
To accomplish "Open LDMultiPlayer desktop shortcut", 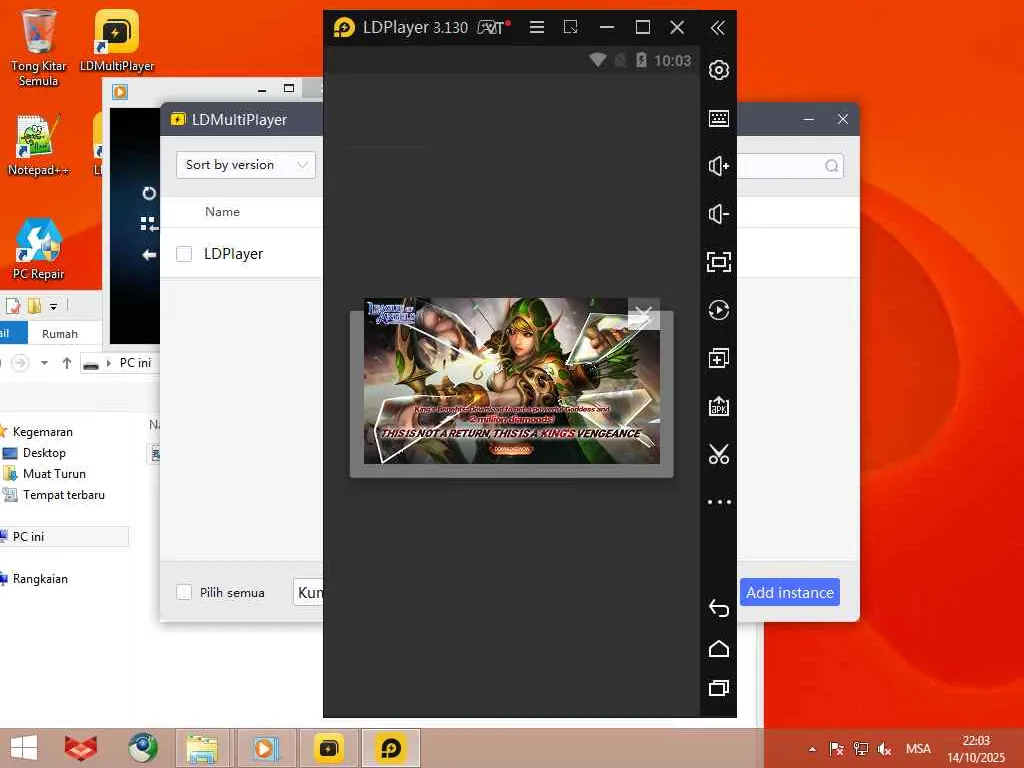I will pyautogui.click(x=117, y=40).
